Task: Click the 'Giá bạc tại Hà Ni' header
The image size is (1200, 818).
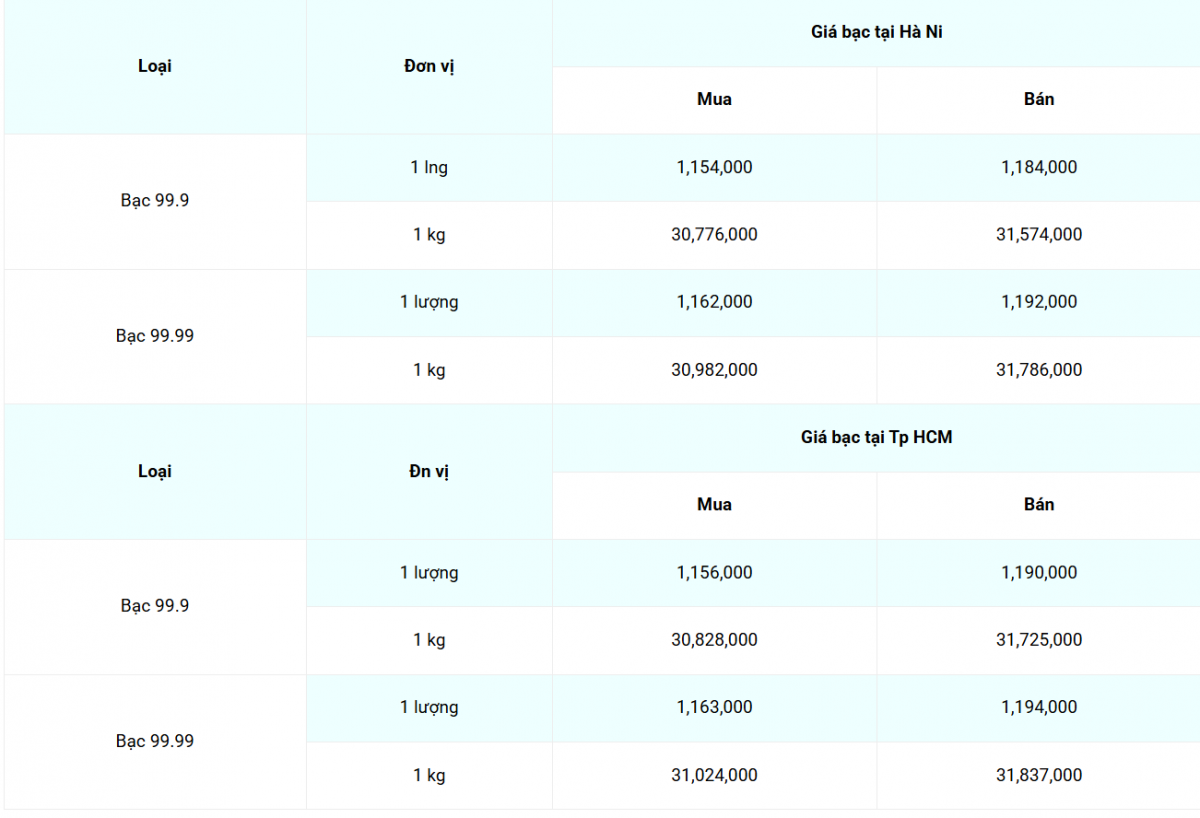Action: (876, 32)
